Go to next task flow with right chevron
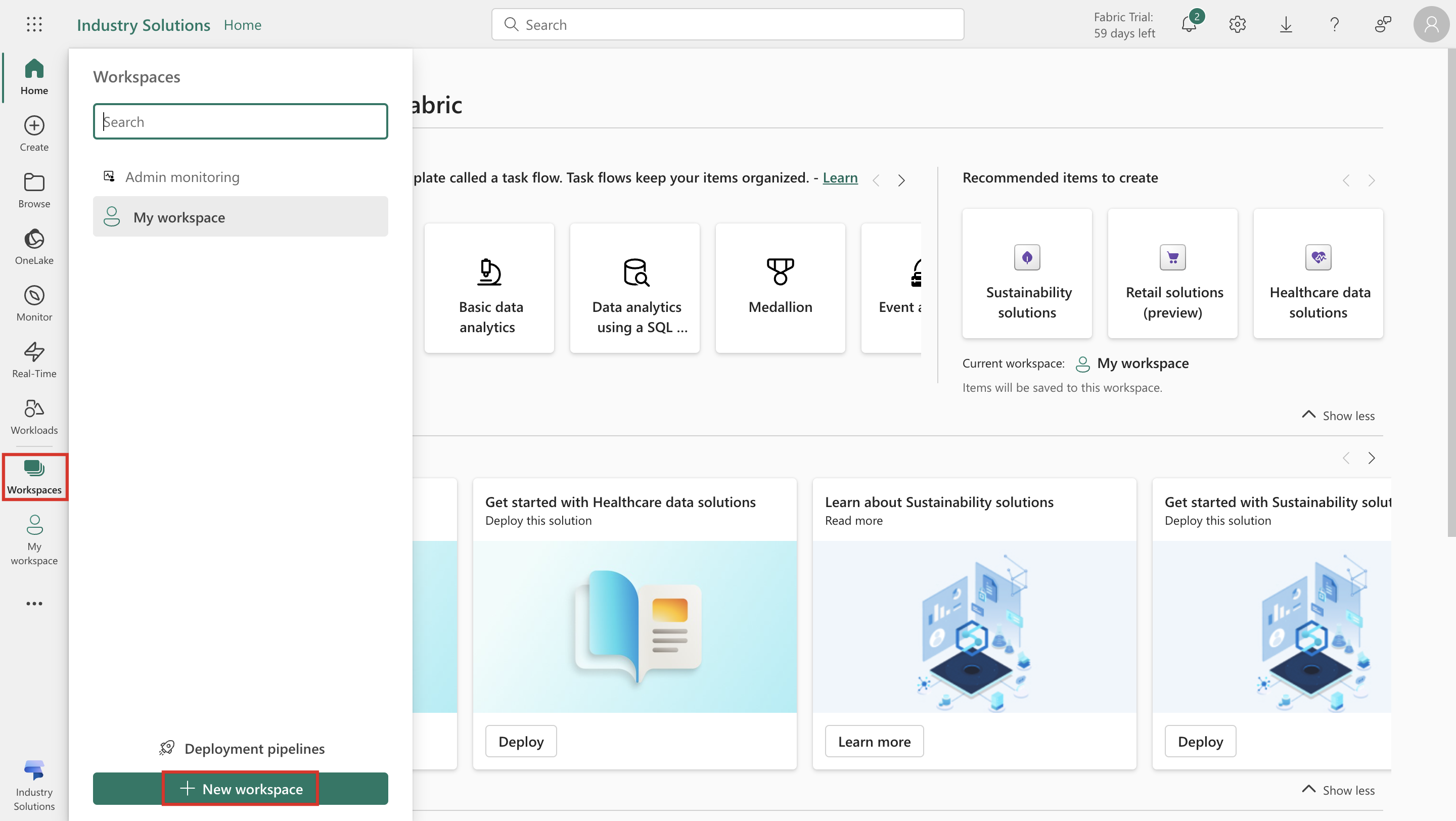This screenshot has width=1456, height=821. [x=901, y=180]
